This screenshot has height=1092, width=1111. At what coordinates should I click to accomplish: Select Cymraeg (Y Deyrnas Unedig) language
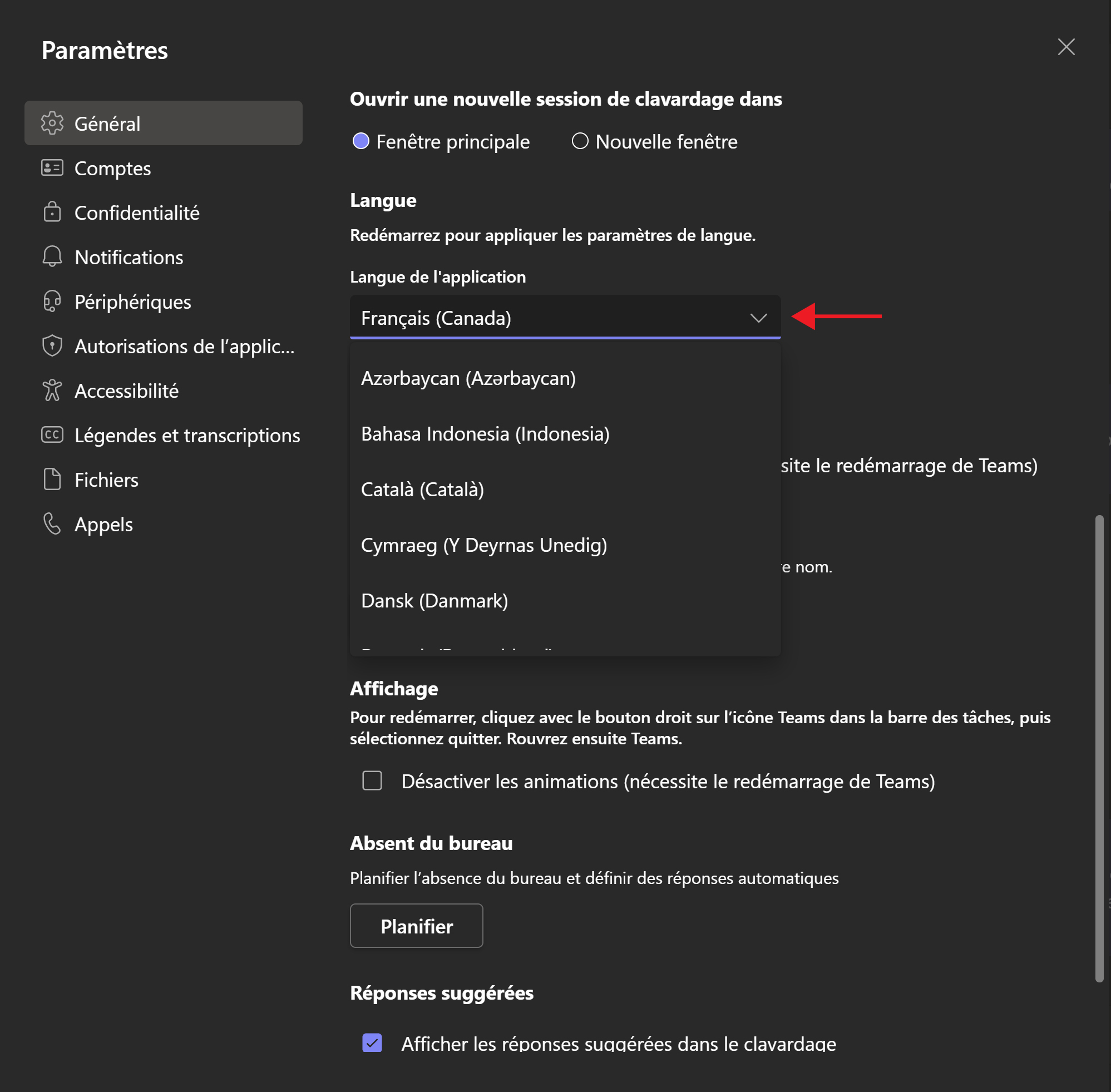click(483, 545)
